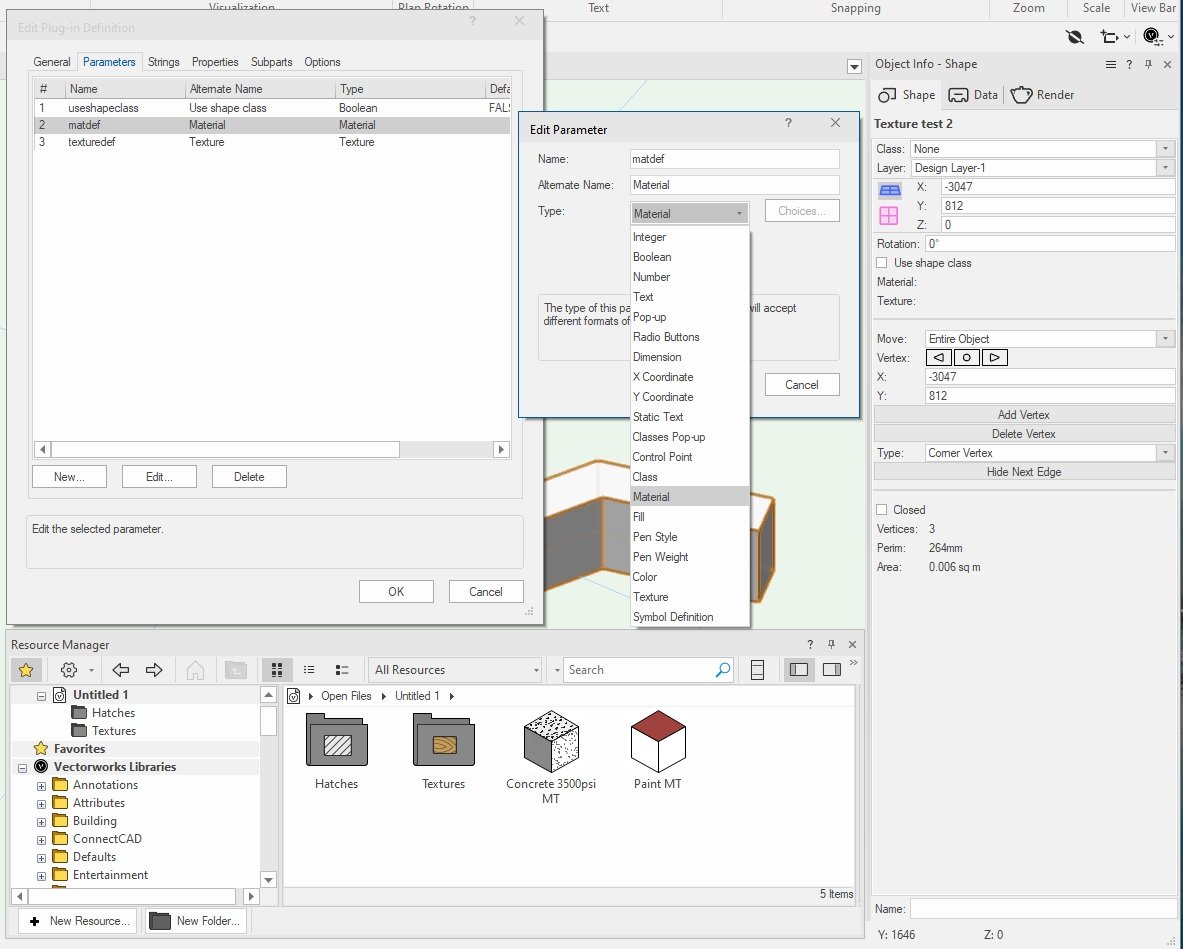Toggle the left file browser pane button
Screen dimensions: 1183x949
798,670
